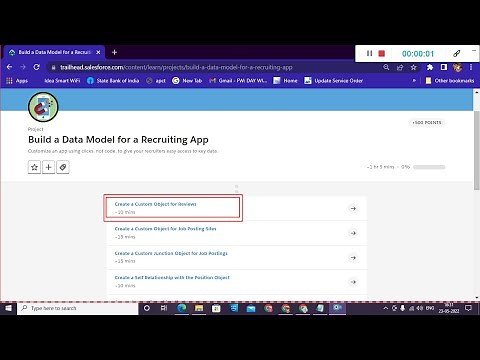Click the scrollbar down arrow
The height and width of the screenshot is (360, 480).
477,298
